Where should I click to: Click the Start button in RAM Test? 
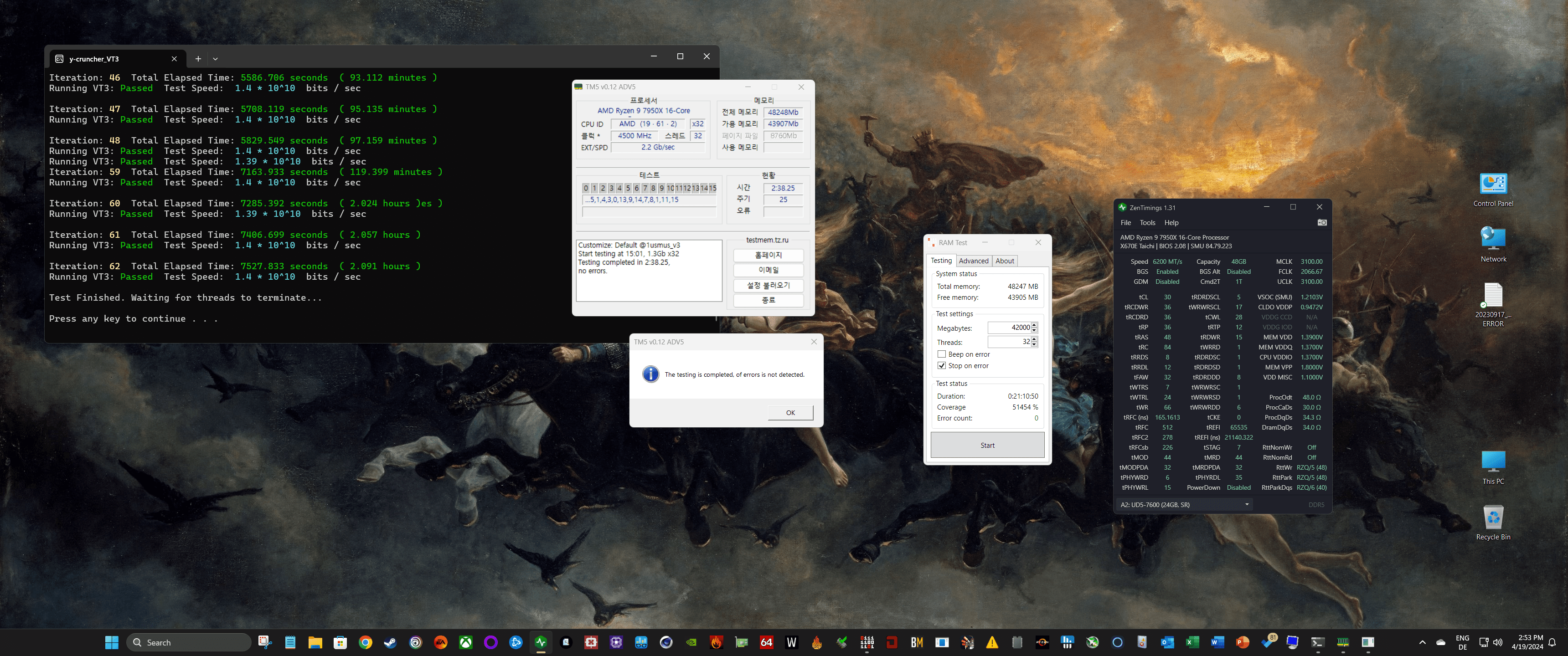click(x=987, y=446)
